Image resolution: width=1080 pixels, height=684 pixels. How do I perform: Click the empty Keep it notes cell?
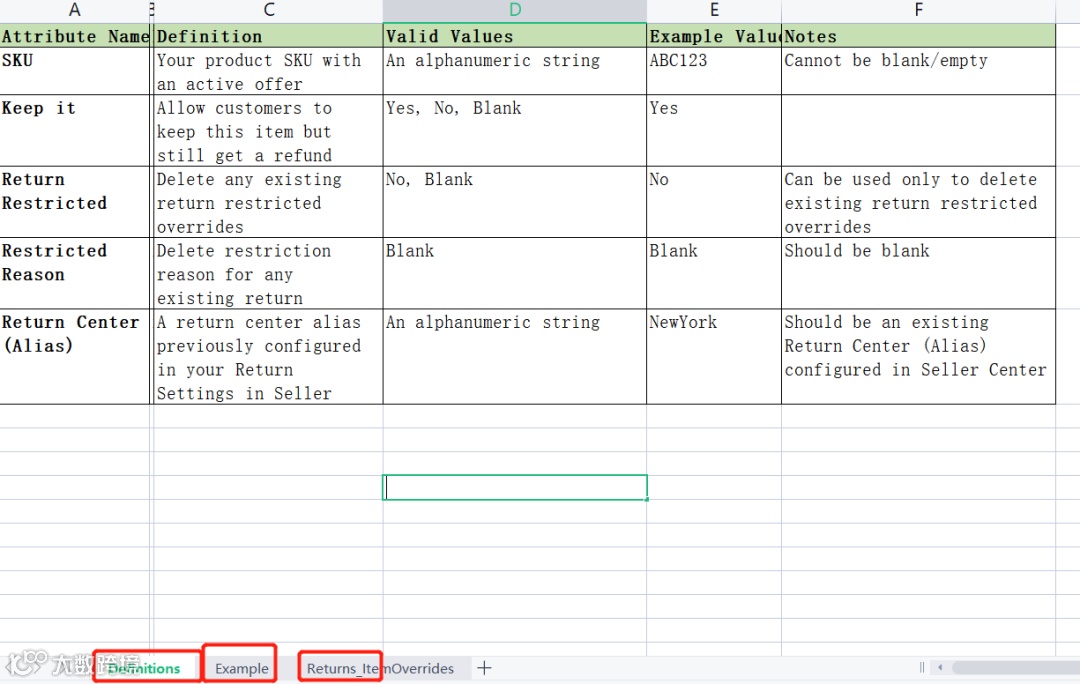(918, 131)
